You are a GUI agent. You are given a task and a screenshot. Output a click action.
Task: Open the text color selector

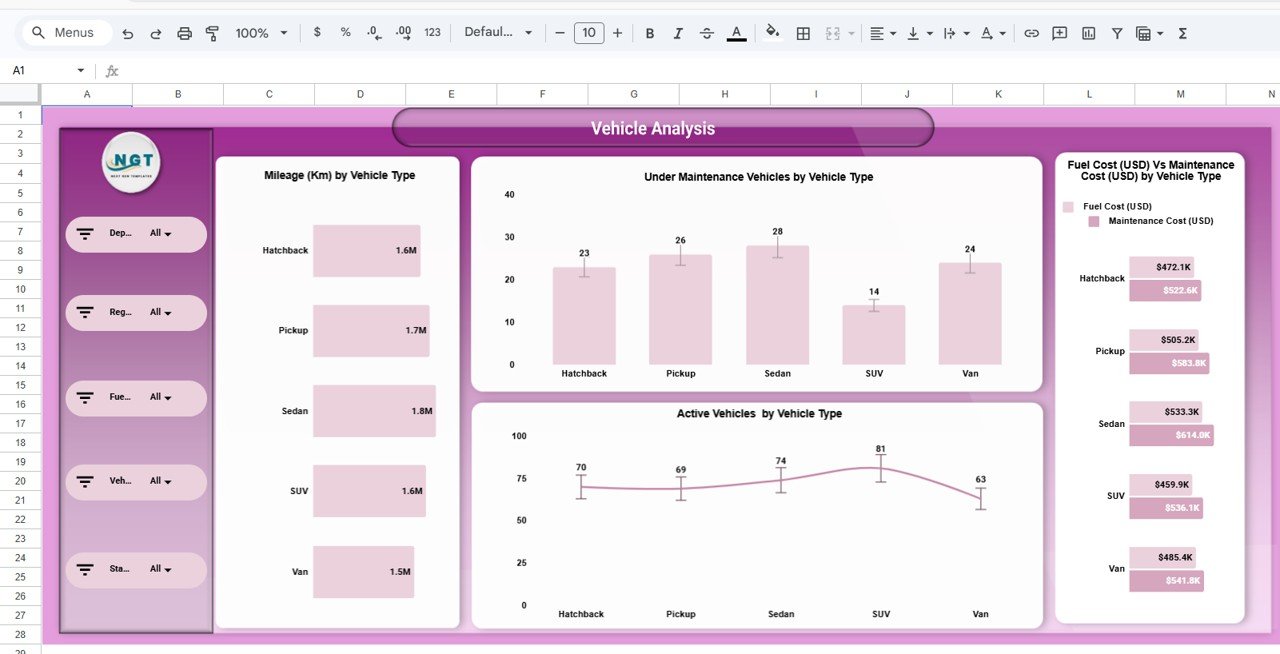[735, 32]
